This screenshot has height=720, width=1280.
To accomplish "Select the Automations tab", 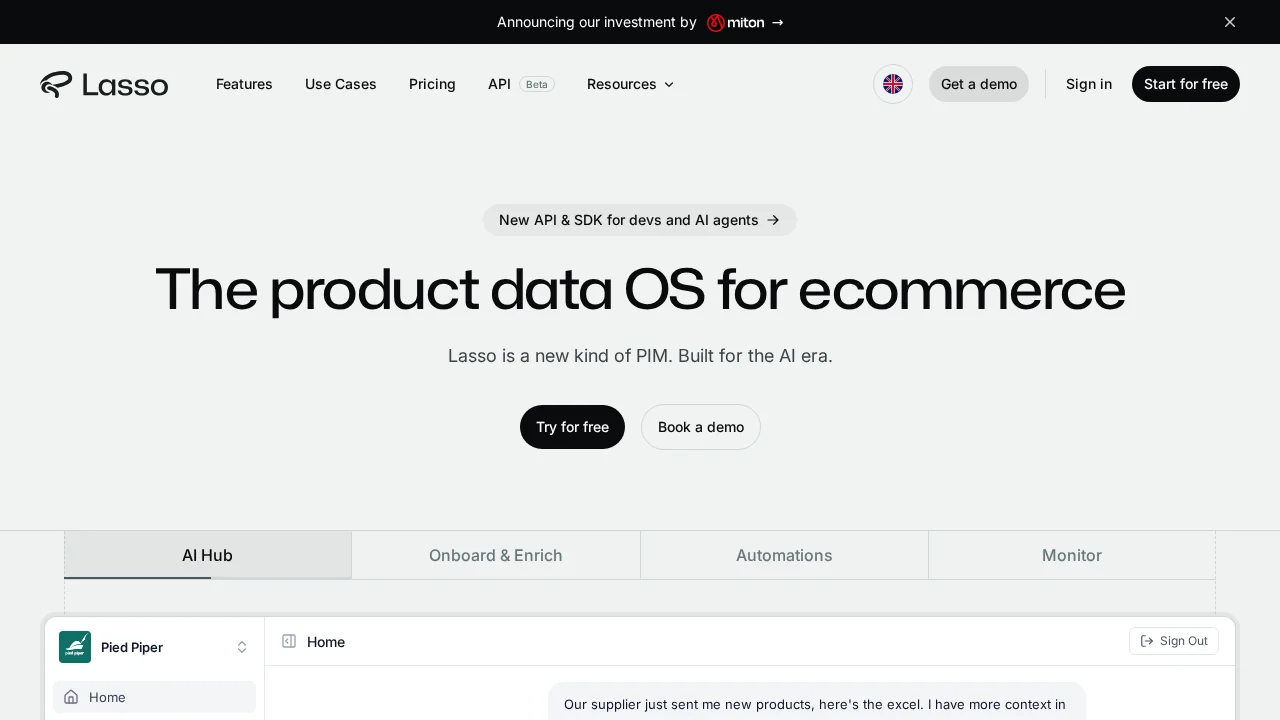I will point(784,555).
